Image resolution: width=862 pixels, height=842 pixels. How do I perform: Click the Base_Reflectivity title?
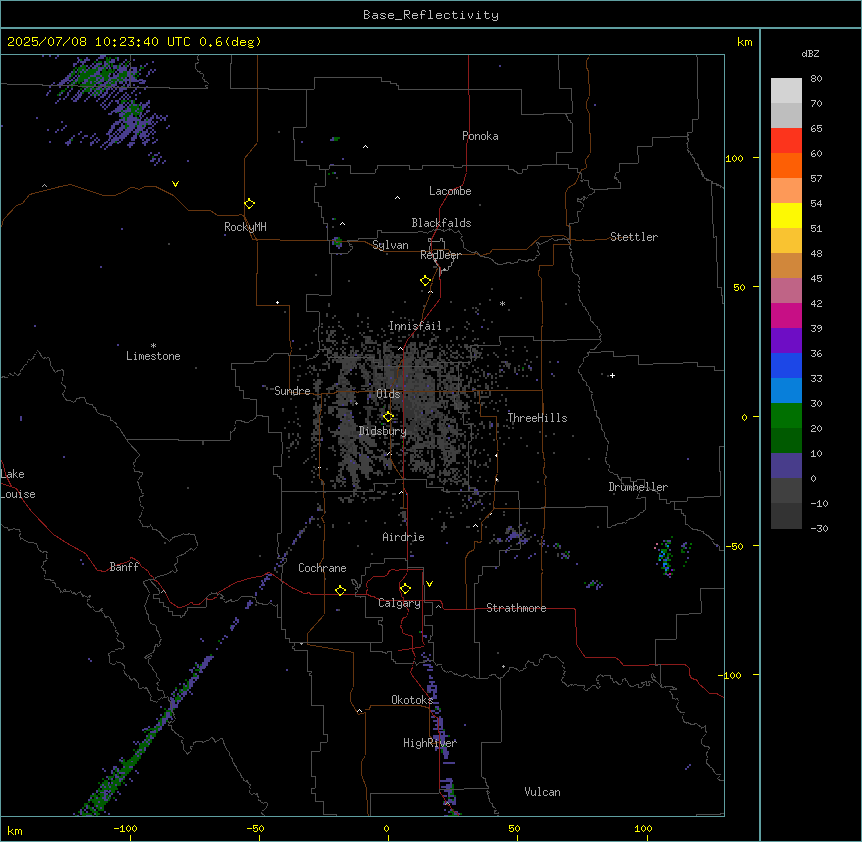(x=431, y=15)
